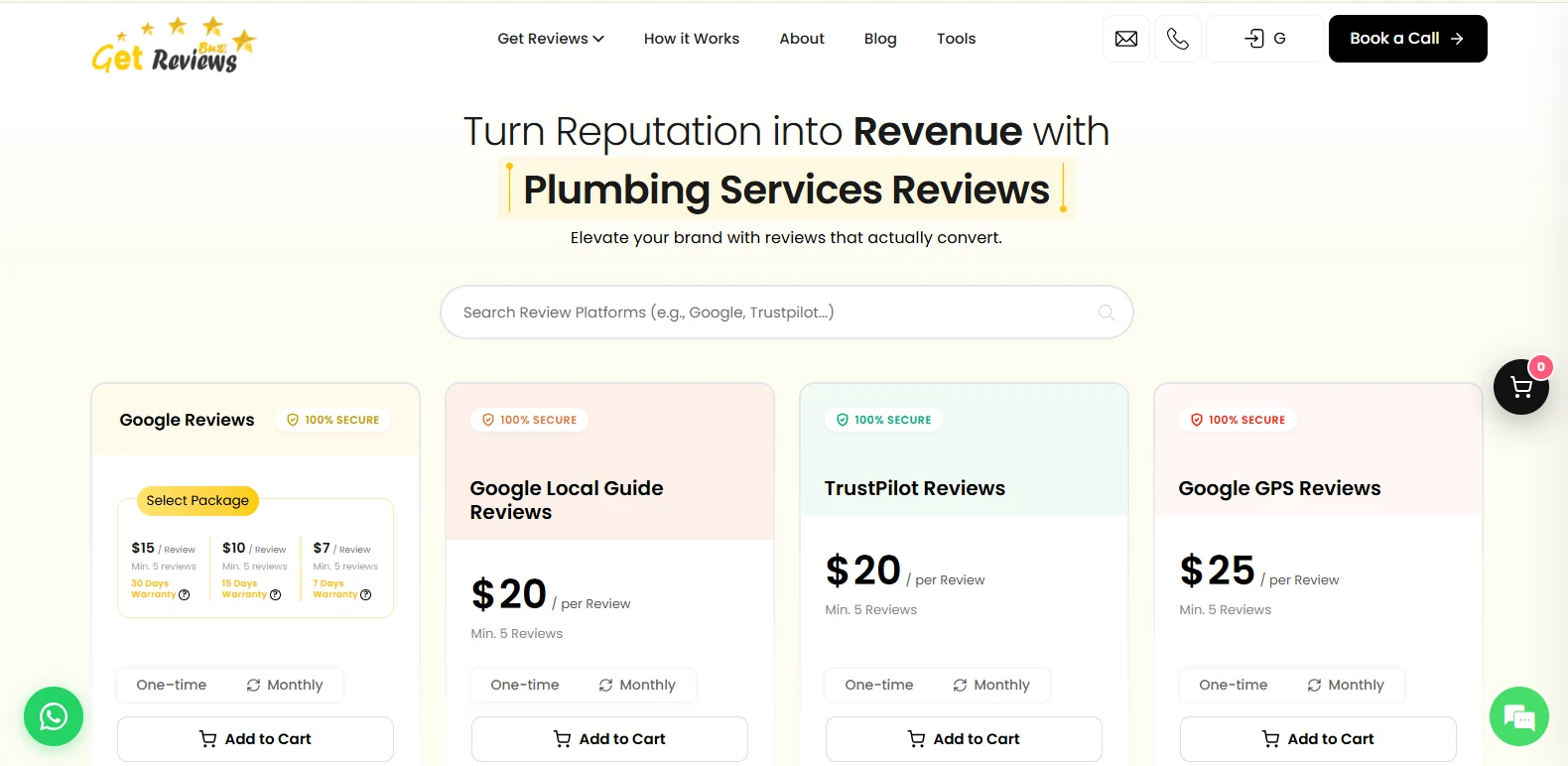Click the Google GPS Reviews title
This screenshot has width=1568, height=766.
pos(1279,488)
